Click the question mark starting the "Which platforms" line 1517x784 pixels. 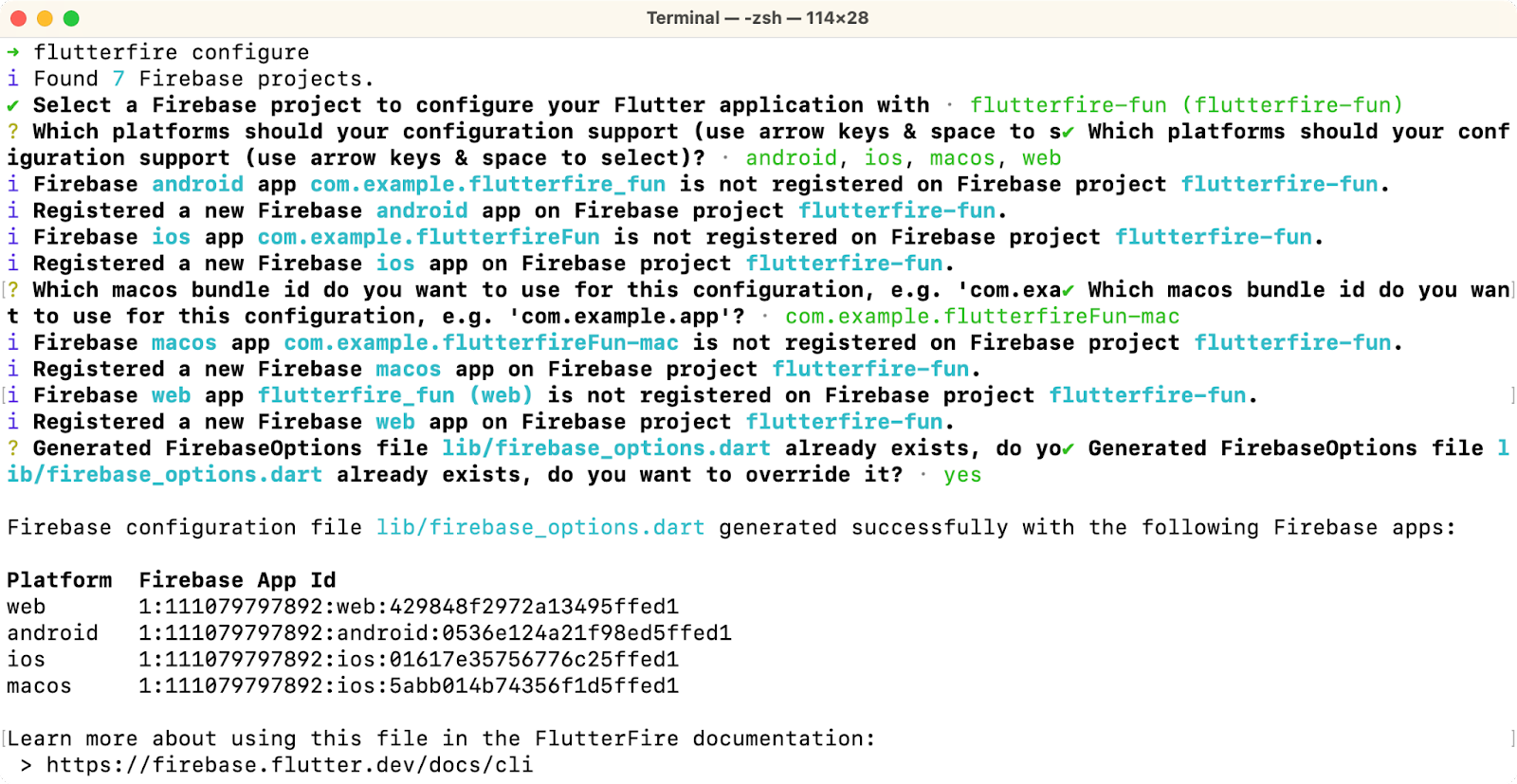pos(13,132)
